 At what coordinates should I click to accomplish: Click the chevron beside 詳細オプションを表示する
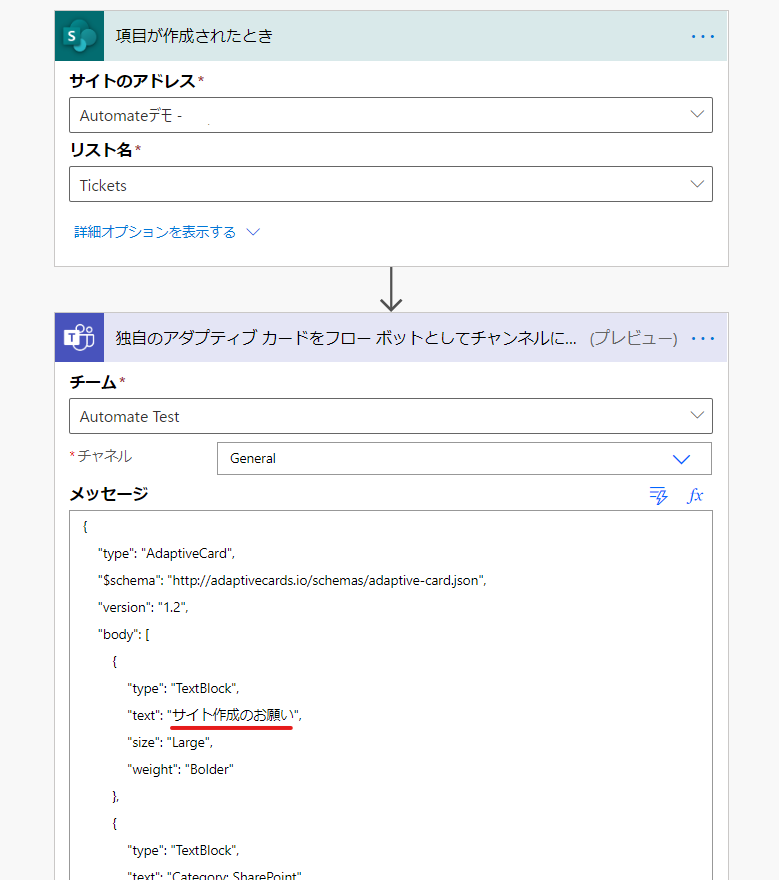[x=253, y=232]
